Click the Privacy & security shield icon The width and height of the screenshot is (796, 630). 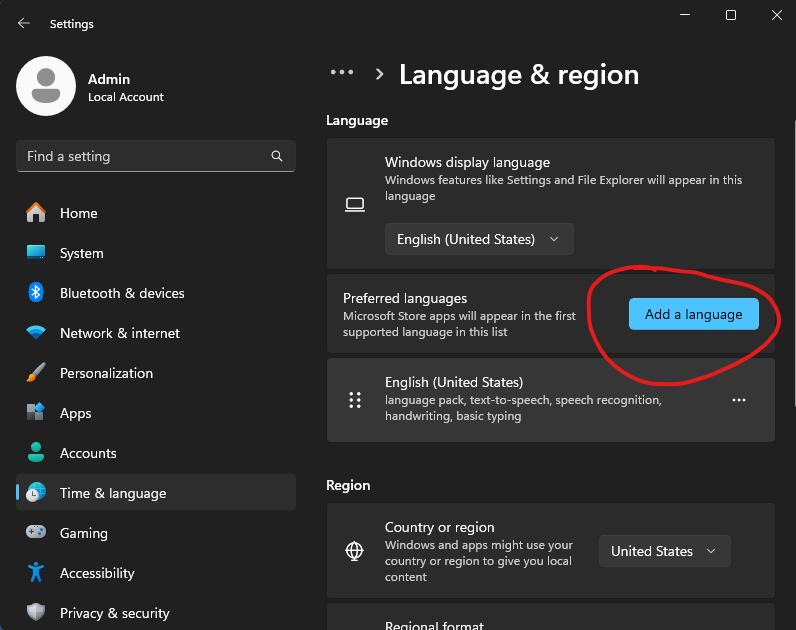36,612
